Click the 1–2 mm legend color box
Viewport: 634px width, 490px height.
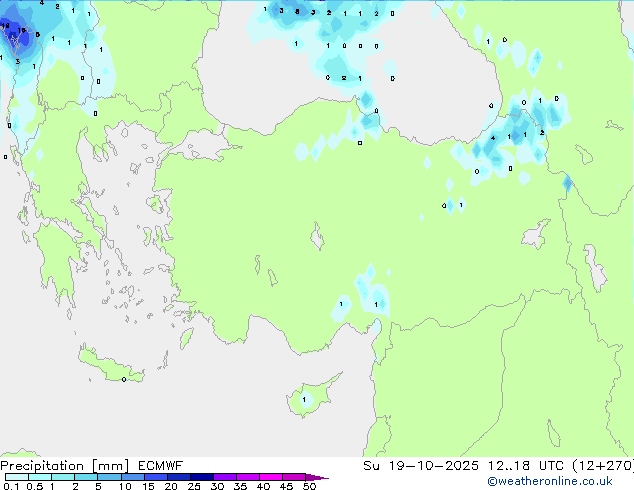tap(63, 477)
